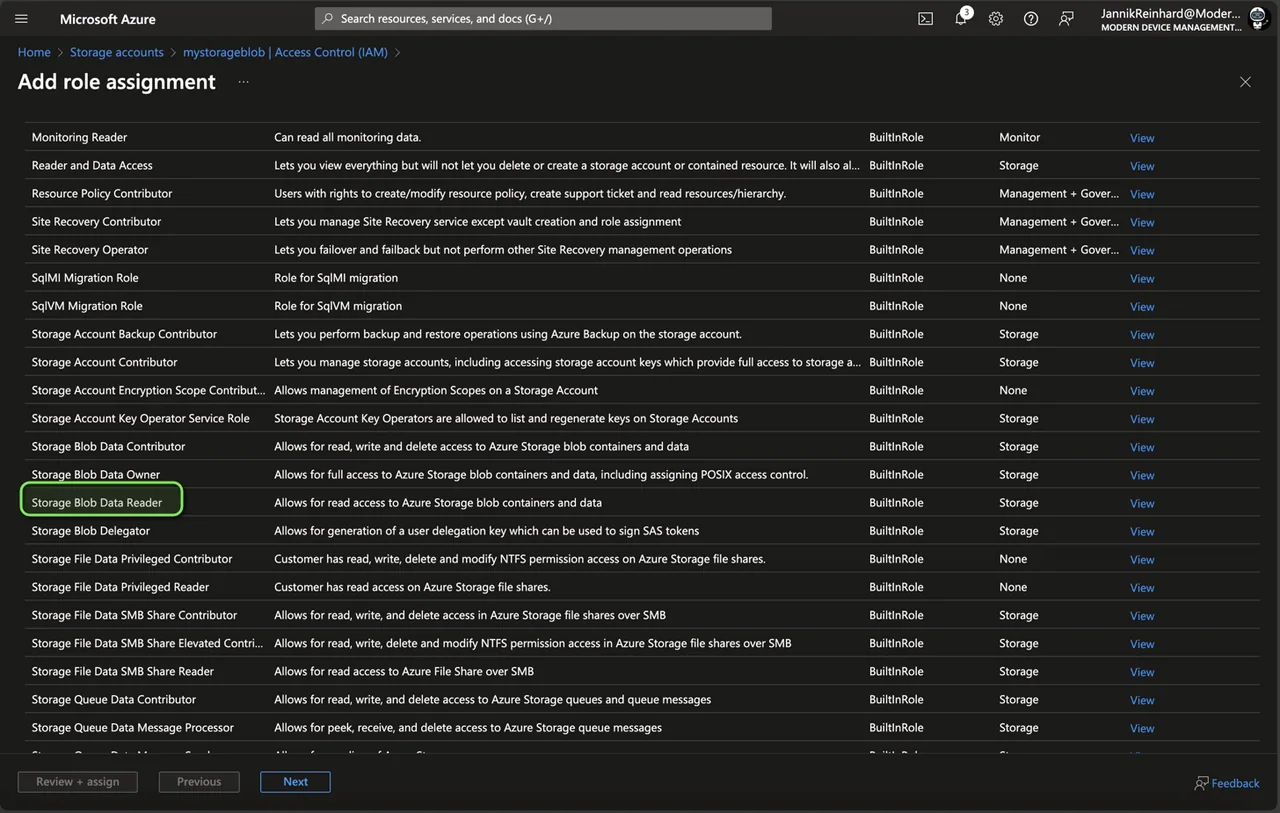
Task: Close the Add role assignment pane
Action: (1245, 82)
